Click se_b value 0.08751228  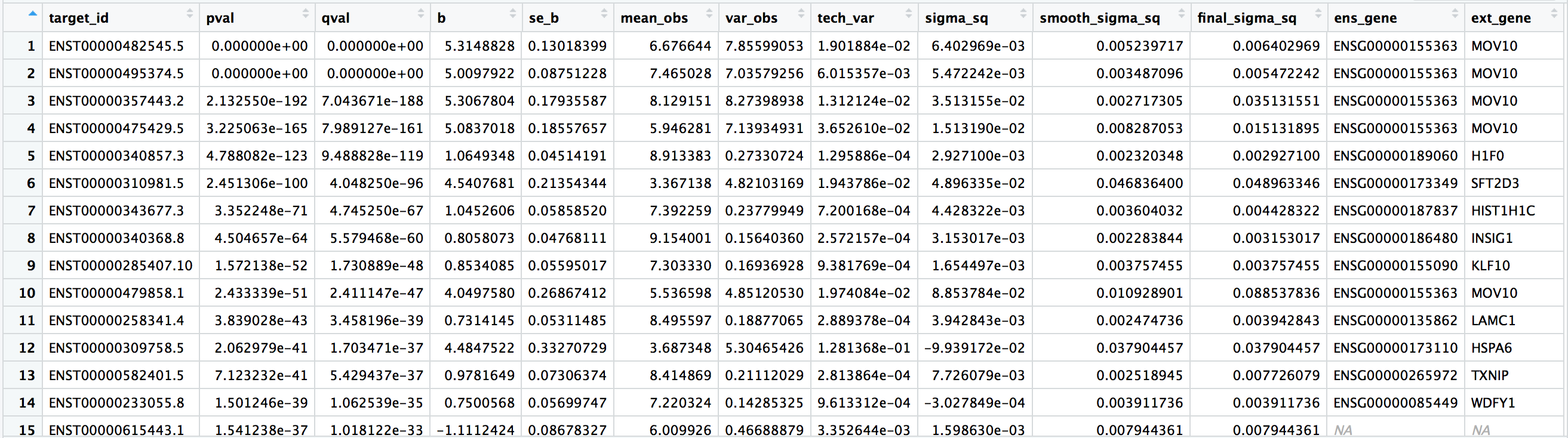click(x=567, y=73)
